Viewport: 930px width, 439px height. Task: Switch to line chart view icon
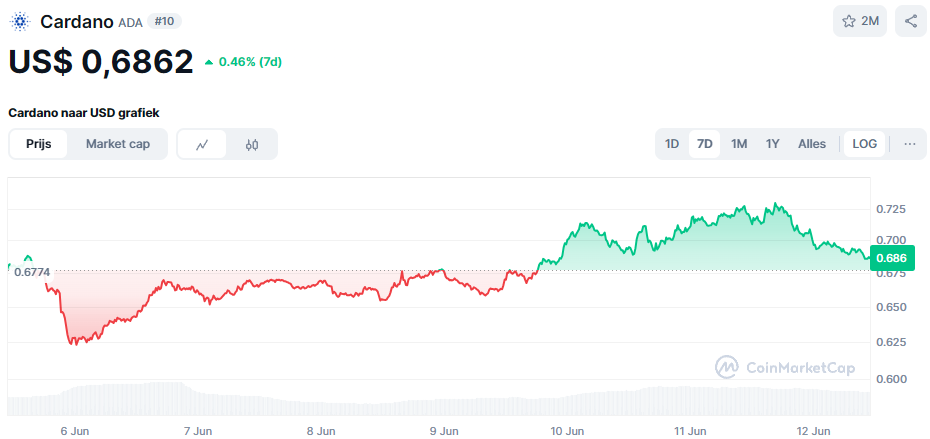(202, 144)
